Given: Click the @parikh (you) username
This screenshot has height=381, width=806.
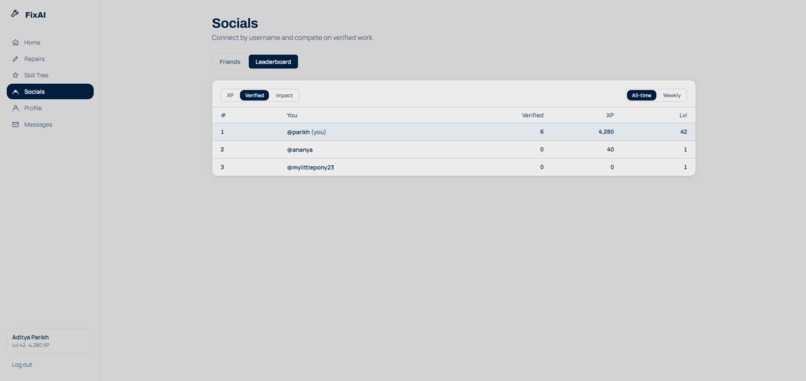Looking at the screenshot, I should click(306, 132).
